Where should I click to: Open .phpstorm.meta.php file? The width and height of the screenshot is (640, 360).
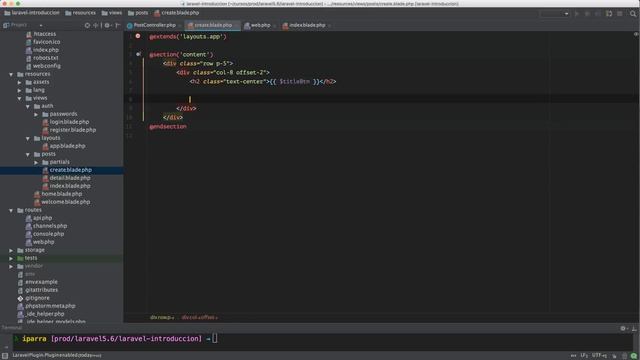47,306
